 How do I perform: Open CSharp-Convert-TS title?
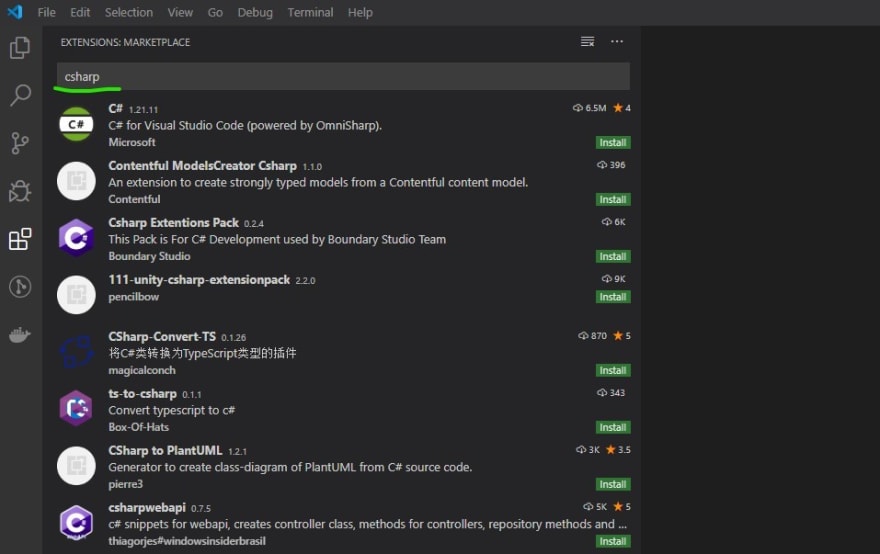[162, 336]
